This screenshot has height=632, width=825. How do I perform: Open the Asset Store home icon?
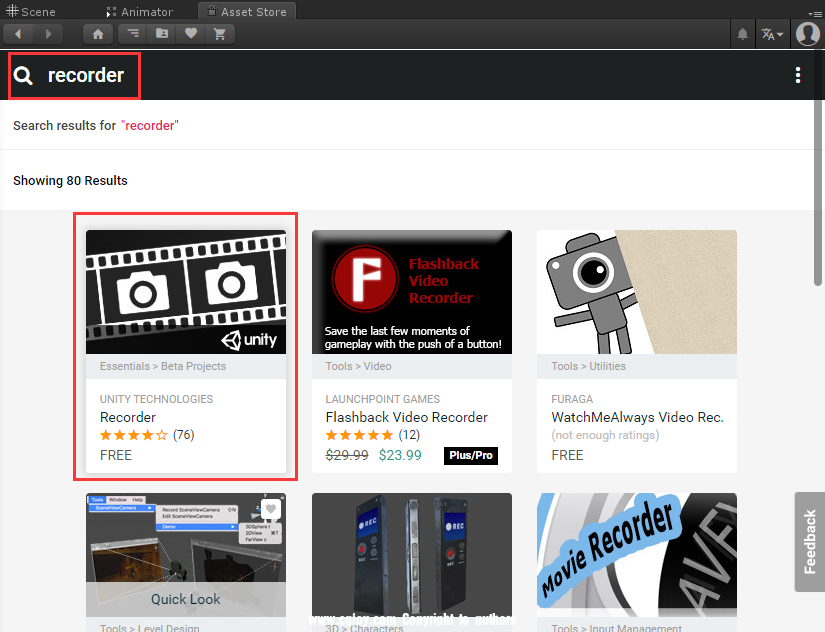[98, 34]
